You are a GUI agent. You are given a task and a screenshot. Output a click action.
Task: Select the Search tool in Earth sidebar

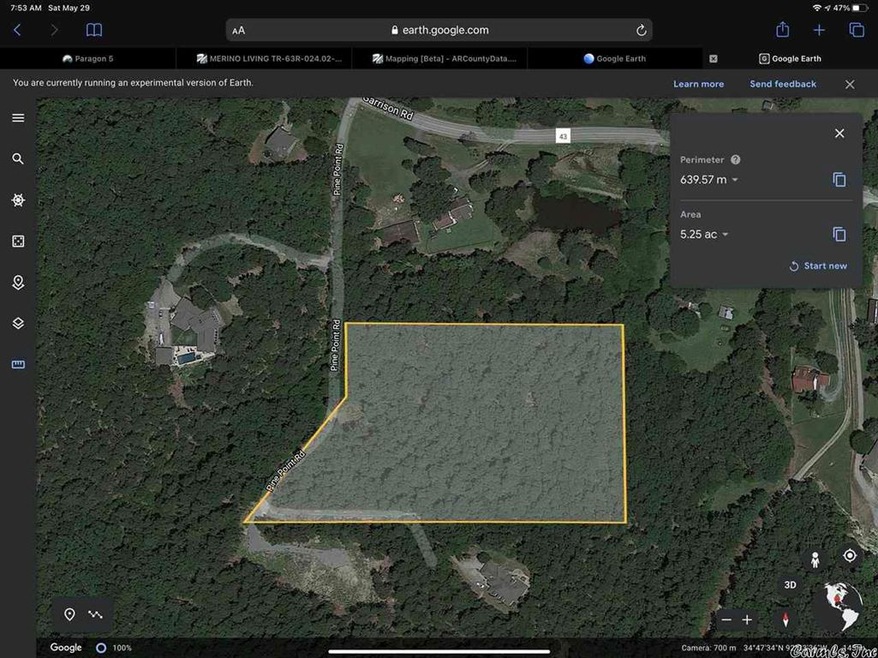17,158
